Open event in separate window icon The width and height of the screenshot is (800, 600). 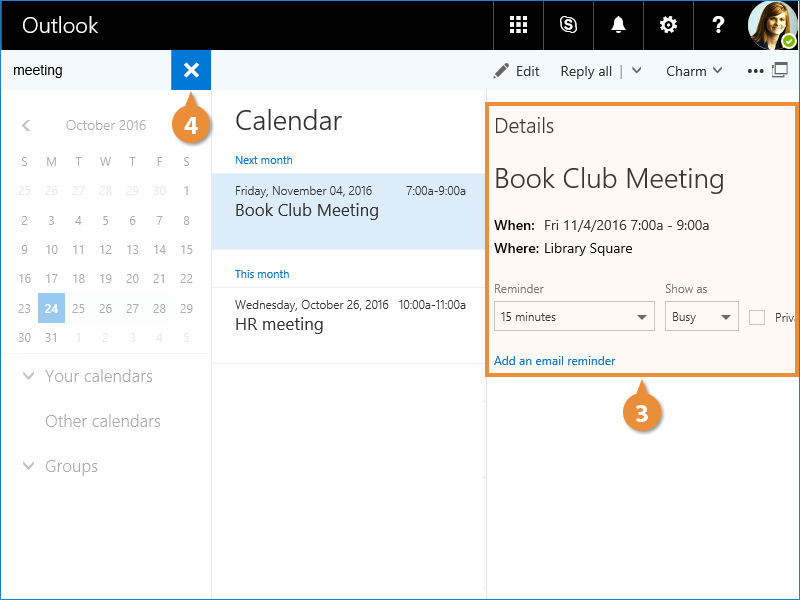click(x=780, y=71)
